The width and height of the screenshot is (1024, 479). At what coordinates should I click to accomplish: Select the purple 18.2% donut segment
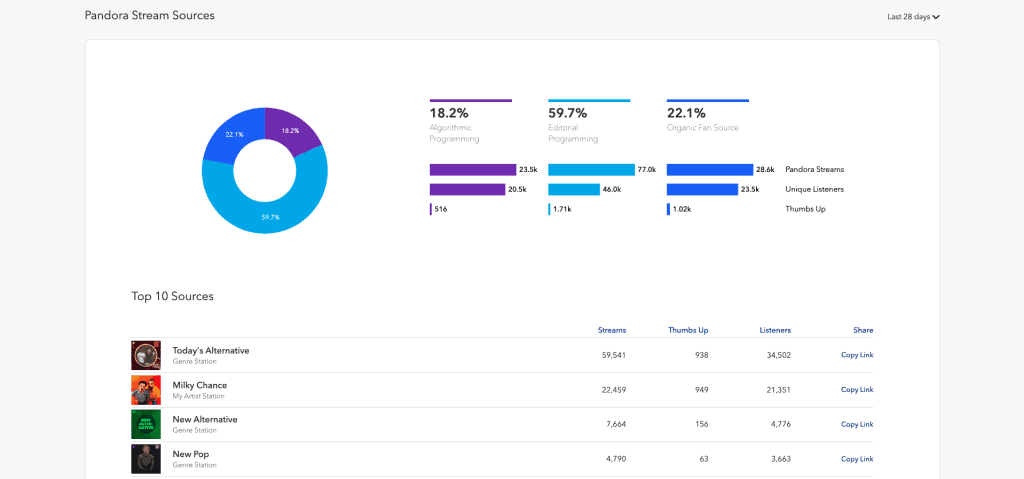pyautogui.click(x=291, y=130)
